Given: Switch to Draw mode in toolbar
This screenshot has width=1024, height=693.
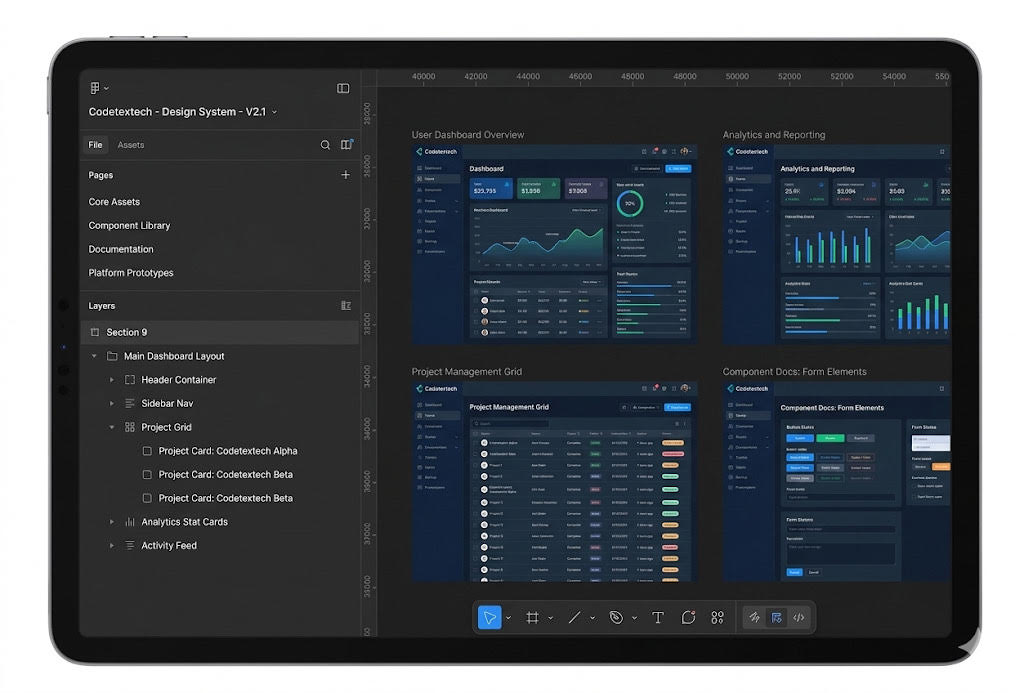Looking at the screenshot, I should click(x=754, y=617).
